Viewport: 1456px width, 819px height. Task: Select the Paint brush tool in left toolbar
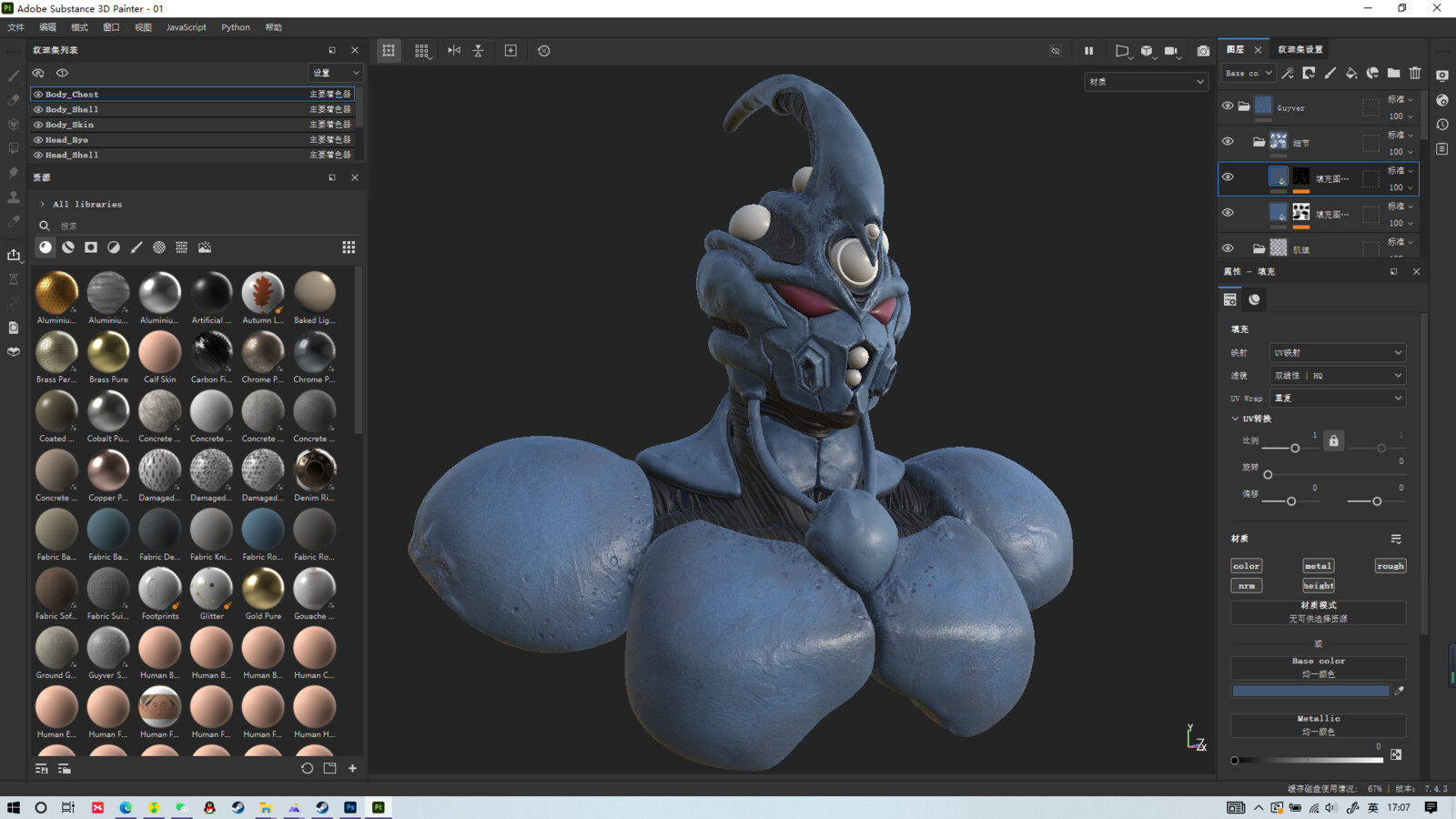[14, 76]
